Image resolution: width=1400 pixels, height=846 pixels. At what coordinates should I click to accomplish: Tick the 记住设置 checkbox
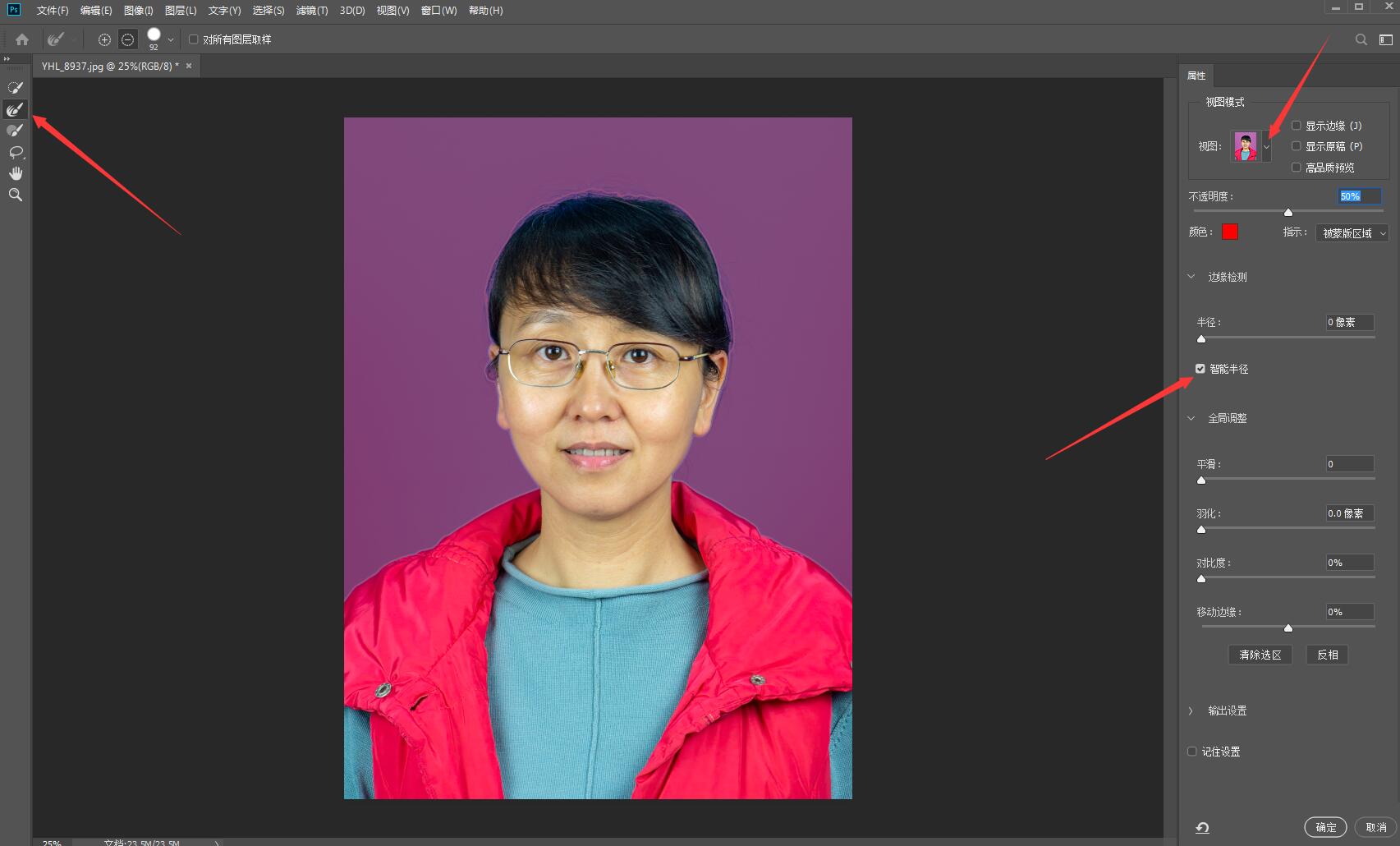(1192, 752)
